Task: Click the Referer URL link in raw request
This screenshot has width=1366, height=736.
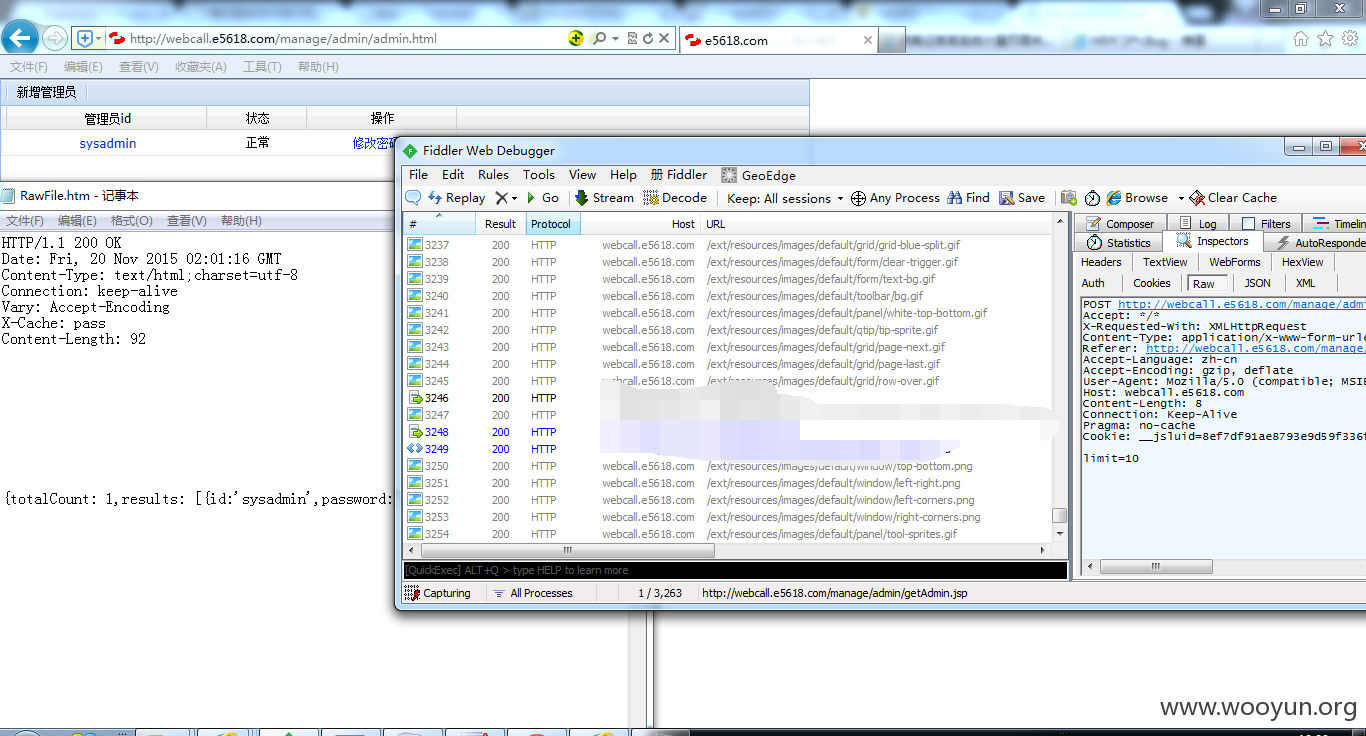Action: [x=1255, y=348]
